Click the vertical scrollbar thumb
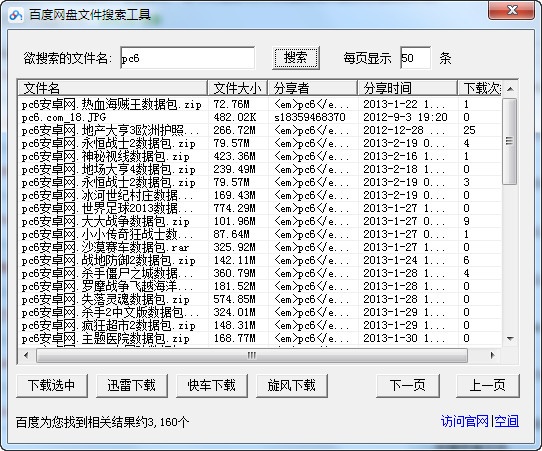The image size is (542, 451). click(x=509, y=141)
